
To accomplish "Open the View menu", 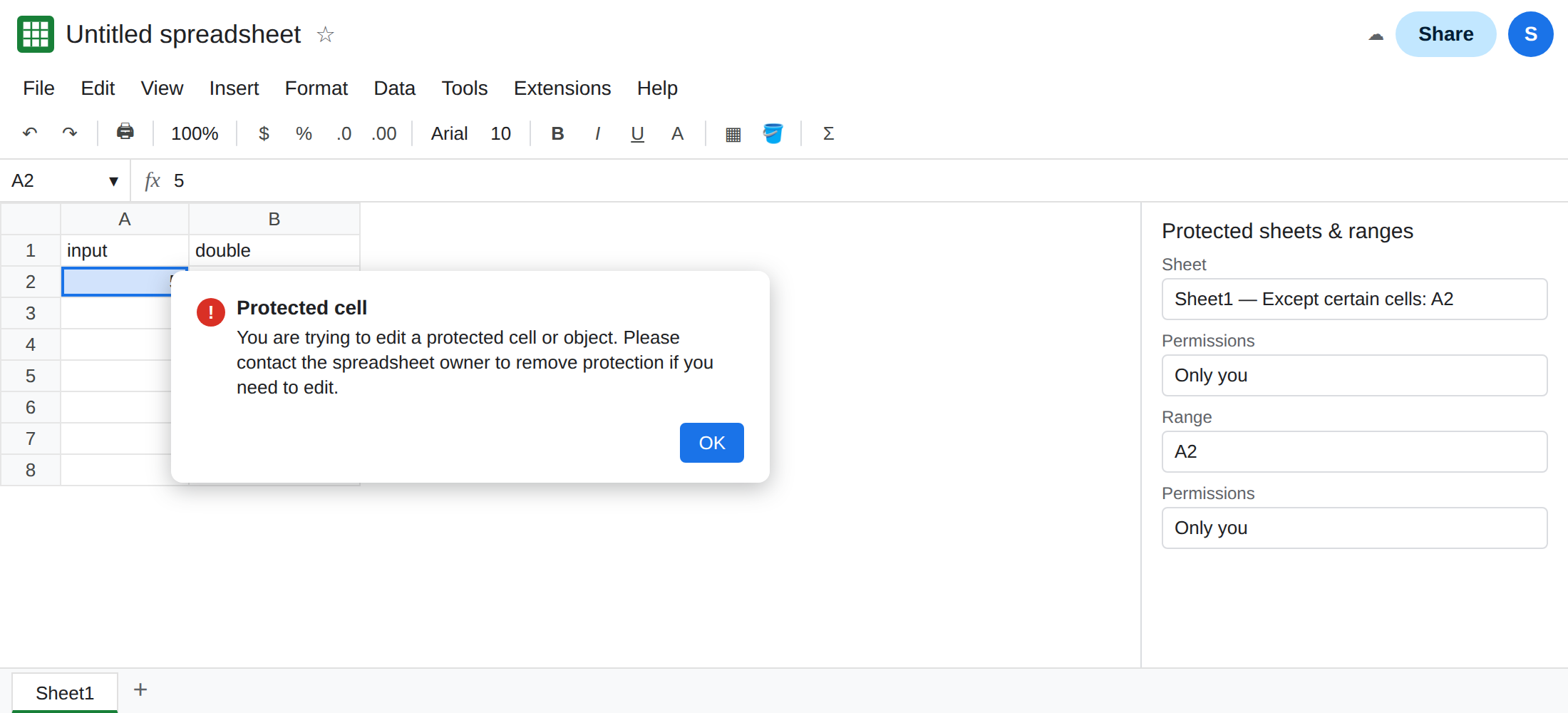I will 162,88.
